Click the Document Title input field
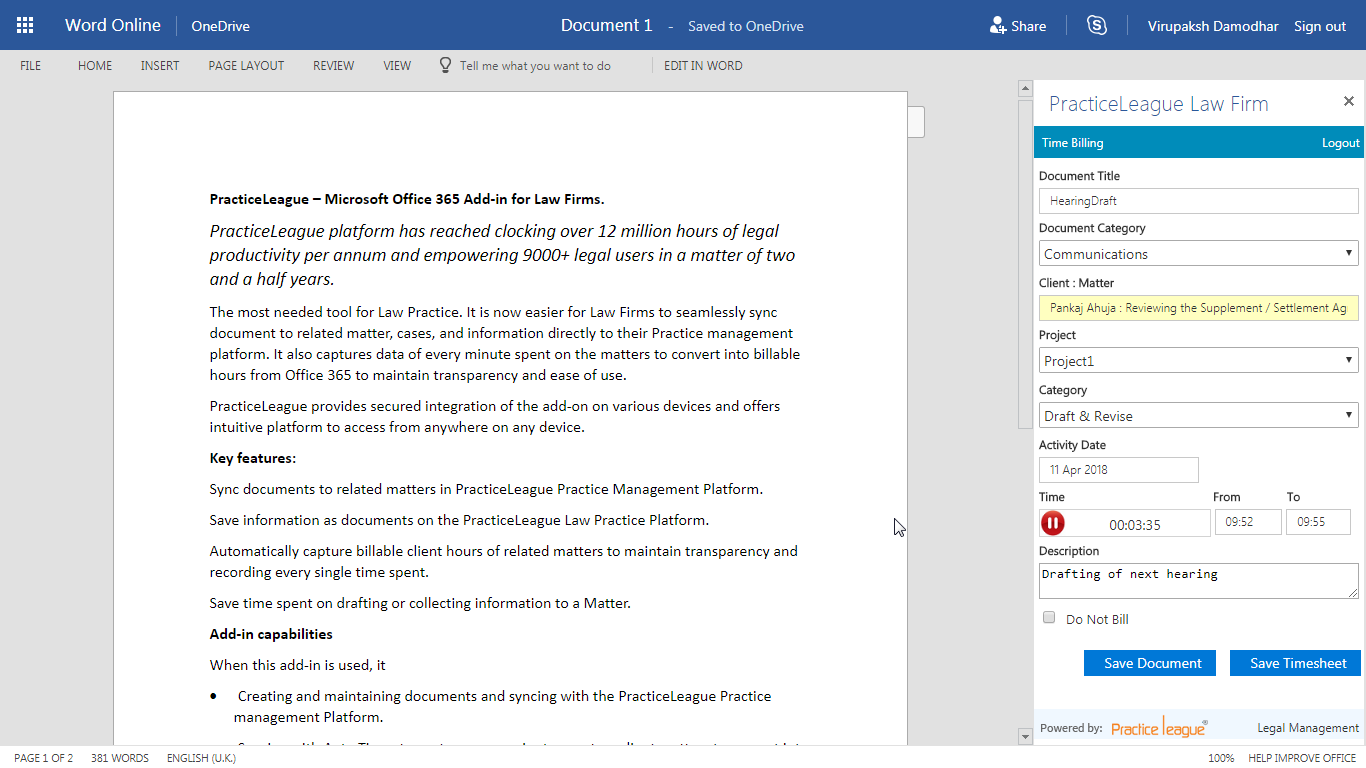 pos(1198,201)
